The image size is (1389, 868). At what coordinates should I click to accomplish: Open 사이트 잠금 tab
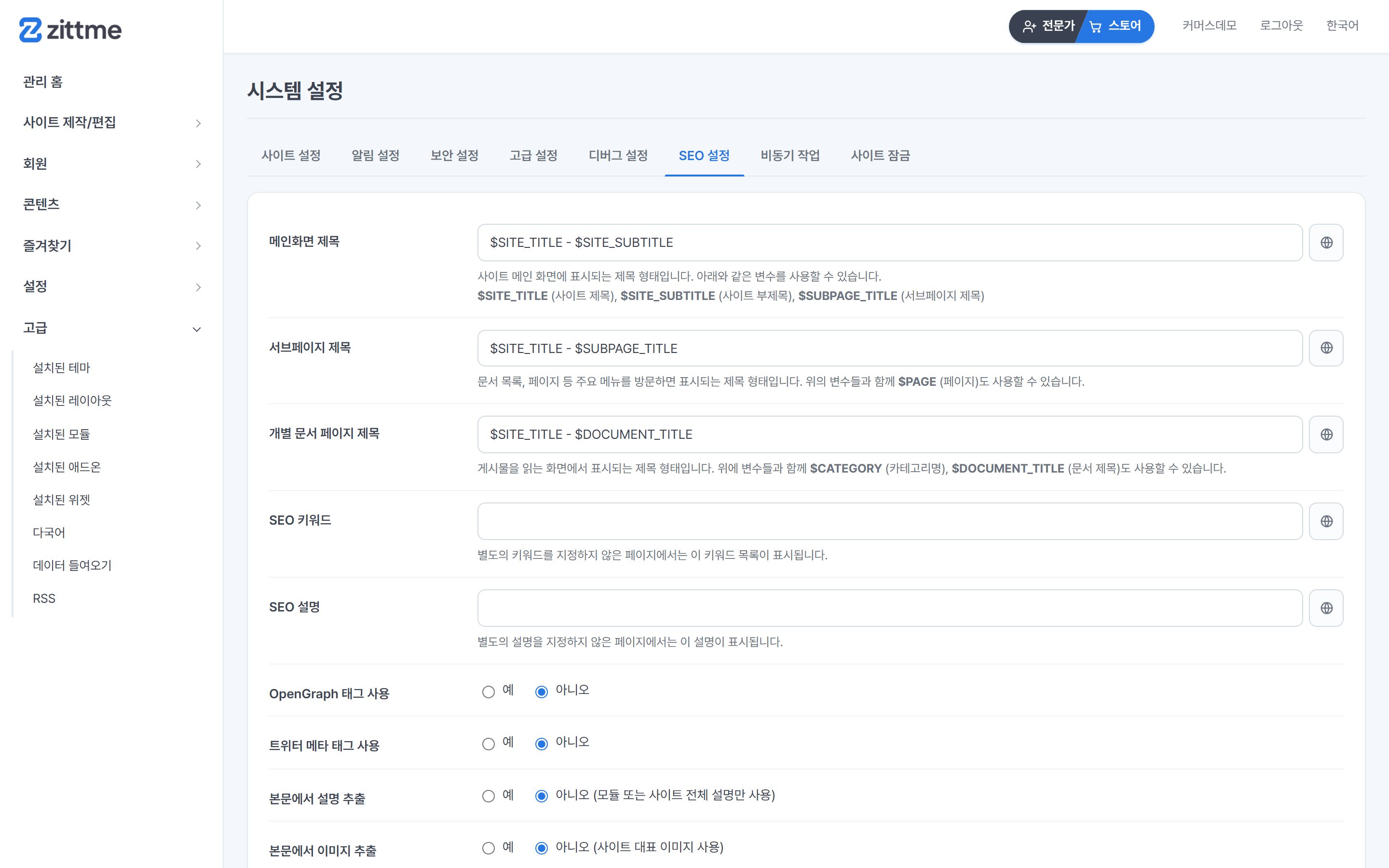tap(881, 156)
